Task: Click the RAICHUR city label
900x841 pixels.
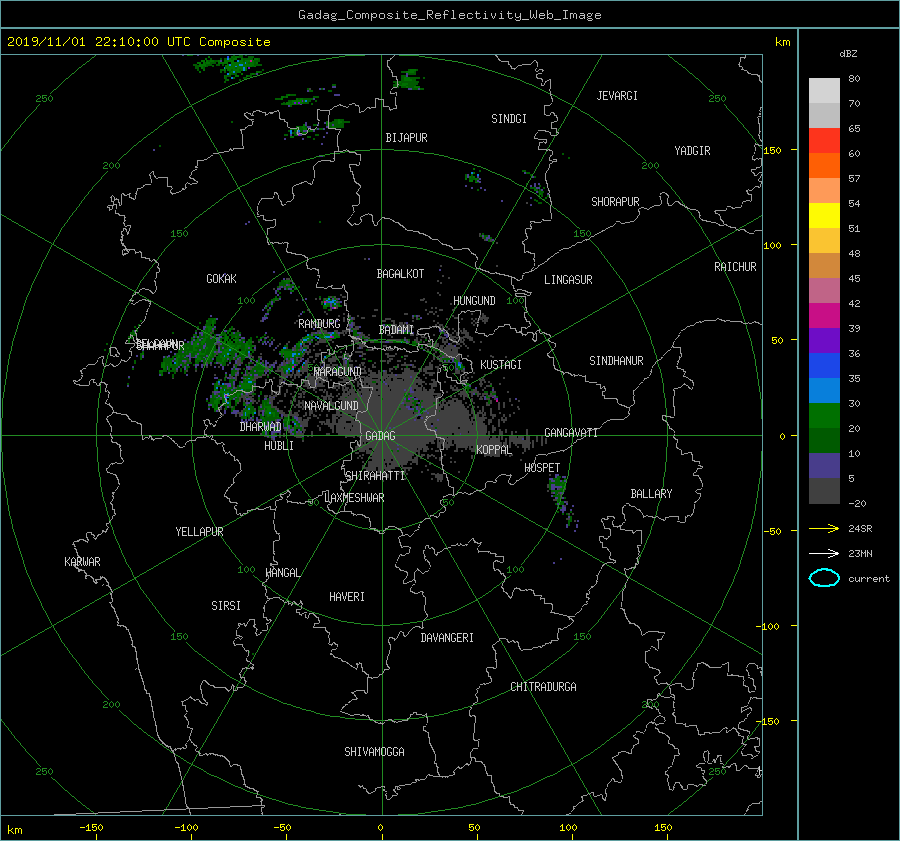Action: coord(735,267)
